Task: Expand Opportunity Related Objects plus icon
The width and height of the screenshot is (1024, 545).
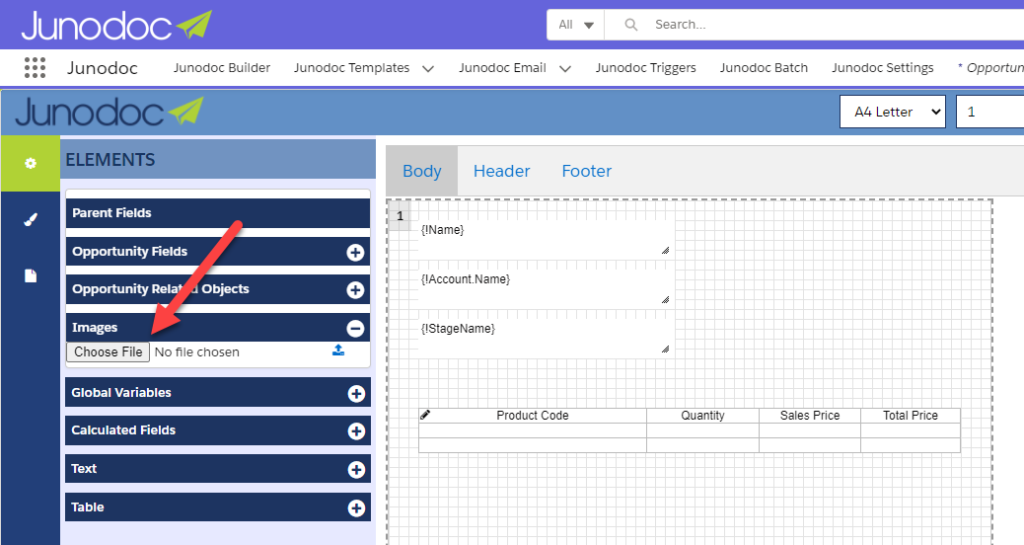Action: pyautogui.click(x=355, y=290)
